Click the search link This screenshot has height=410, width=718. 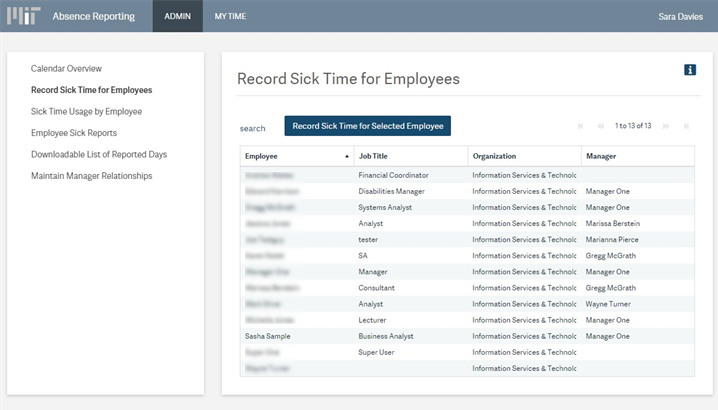point(252,128)
